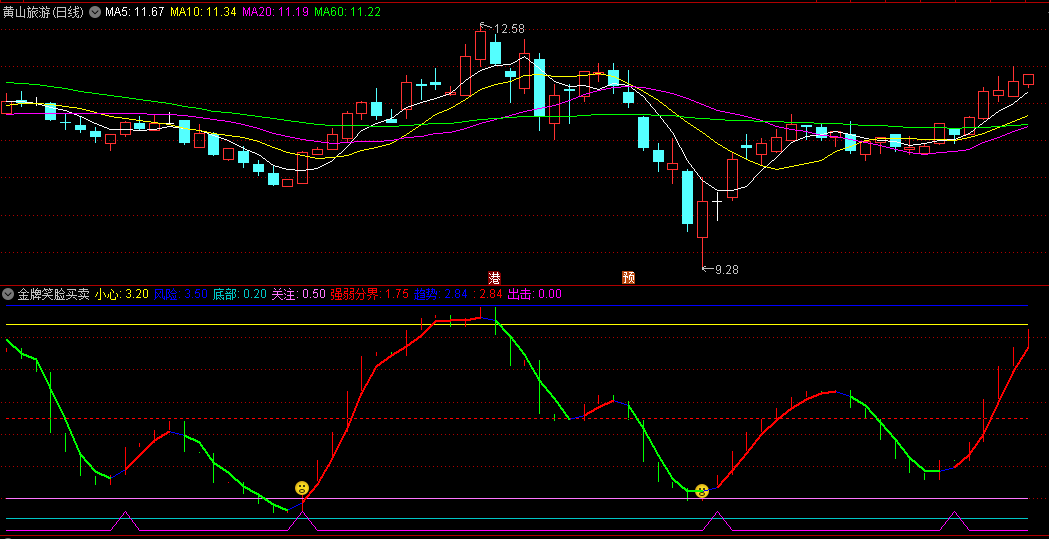Select the MA10: 11.34 label

(203, 12)
